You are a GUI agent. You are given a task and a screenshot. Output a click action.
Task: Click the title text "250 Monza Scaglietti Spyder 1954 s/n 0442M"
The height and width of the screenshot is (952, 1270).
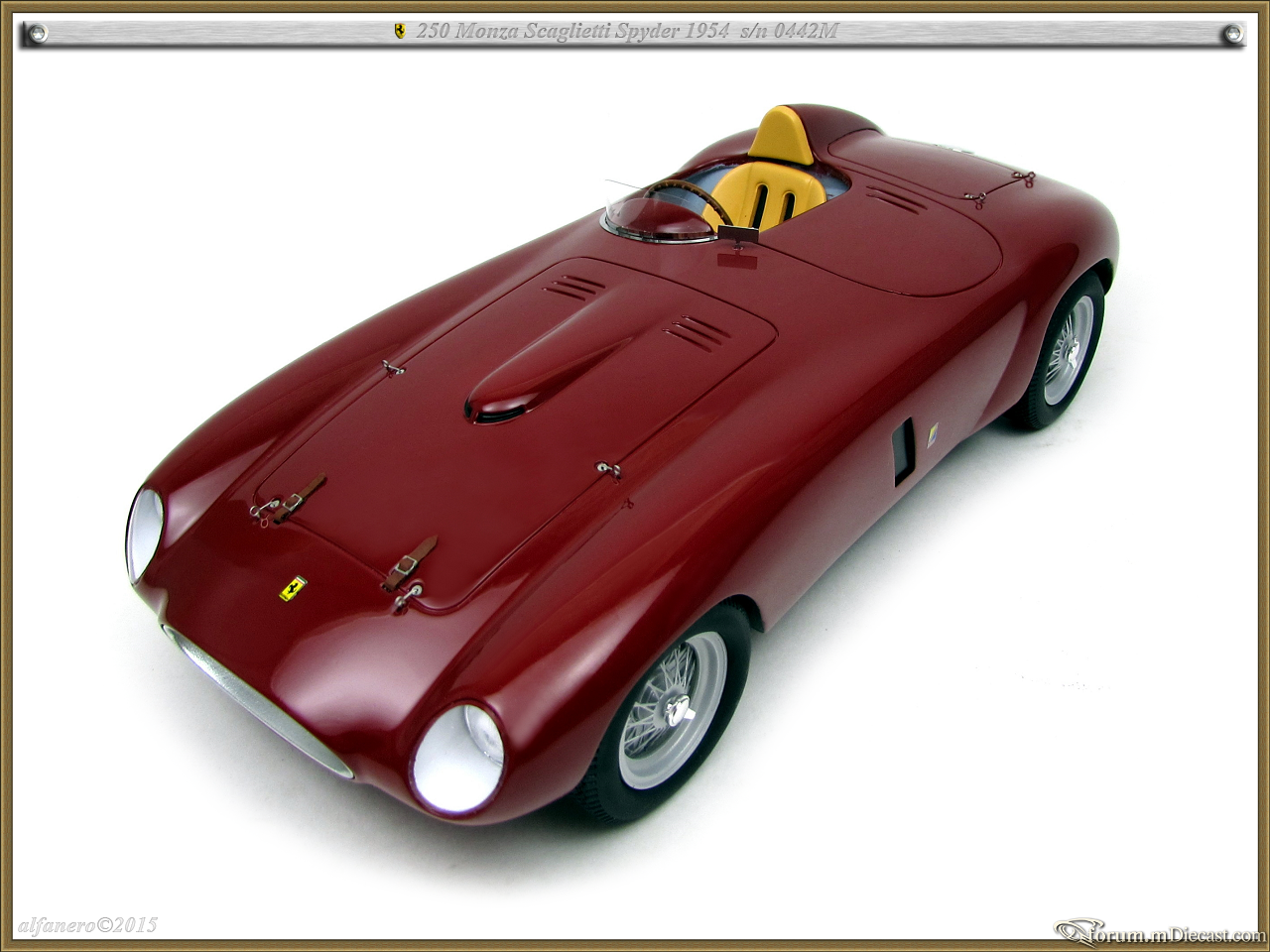pyautogui.click(x=627, y=32)
